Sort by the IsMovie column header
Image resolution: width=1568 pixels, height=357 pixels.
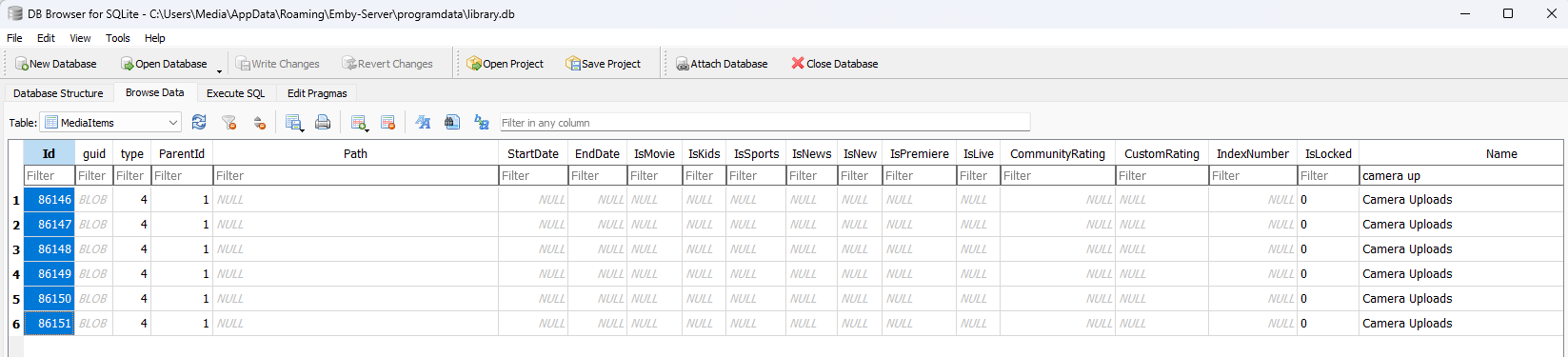(x=654, y=153)
